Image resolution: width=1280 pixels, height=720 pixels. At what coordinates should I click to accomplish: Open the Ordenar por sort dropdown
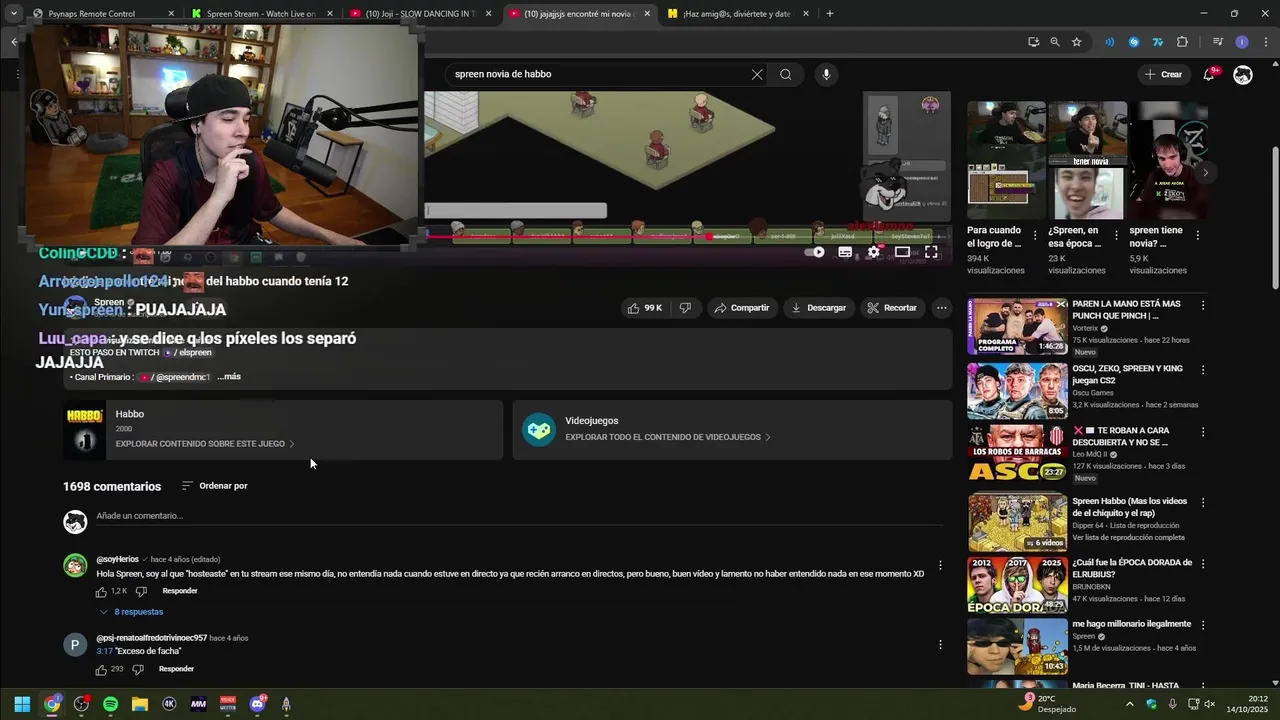tap(214, 486)
